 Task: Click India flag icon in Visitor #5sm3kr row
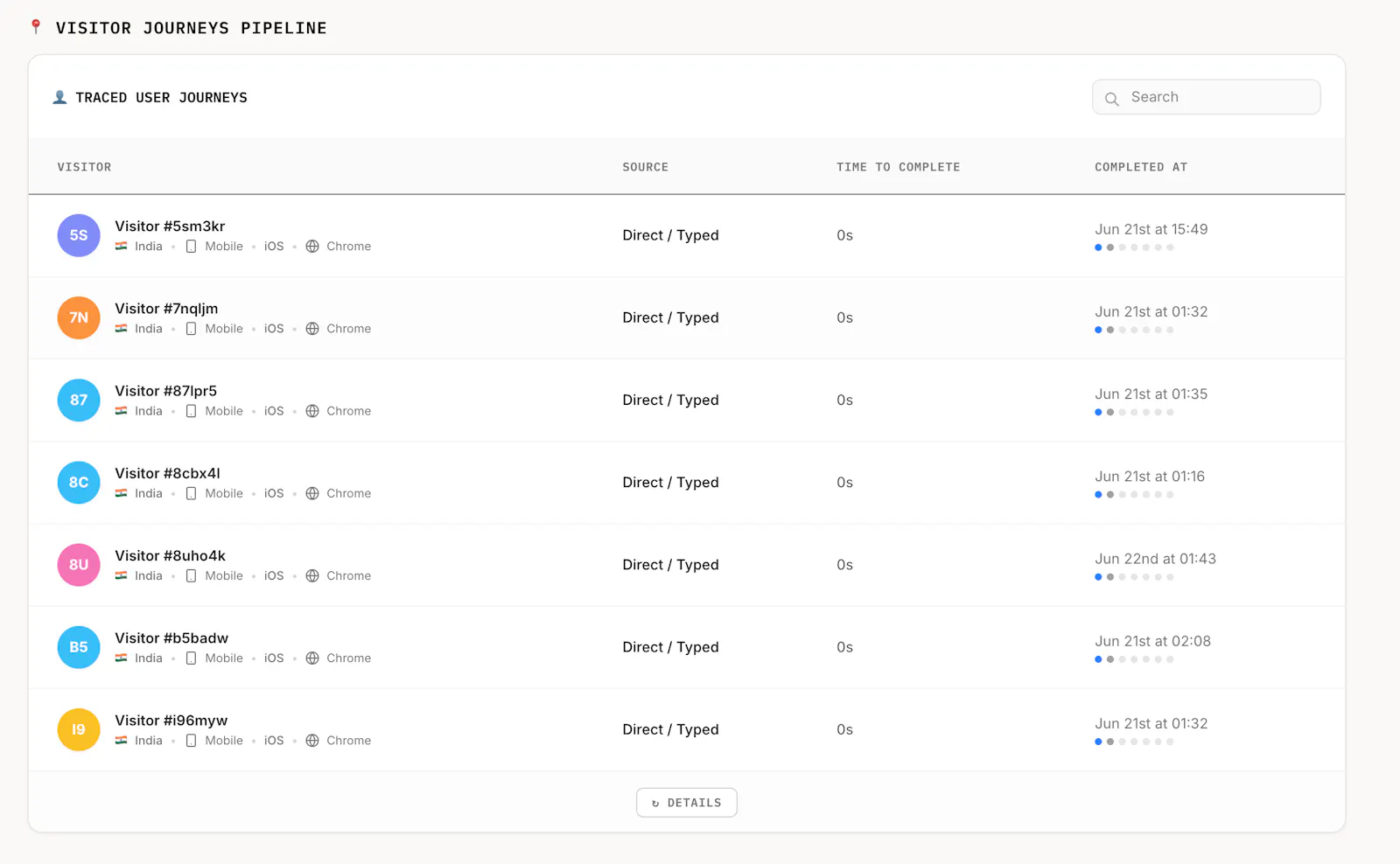122,247
